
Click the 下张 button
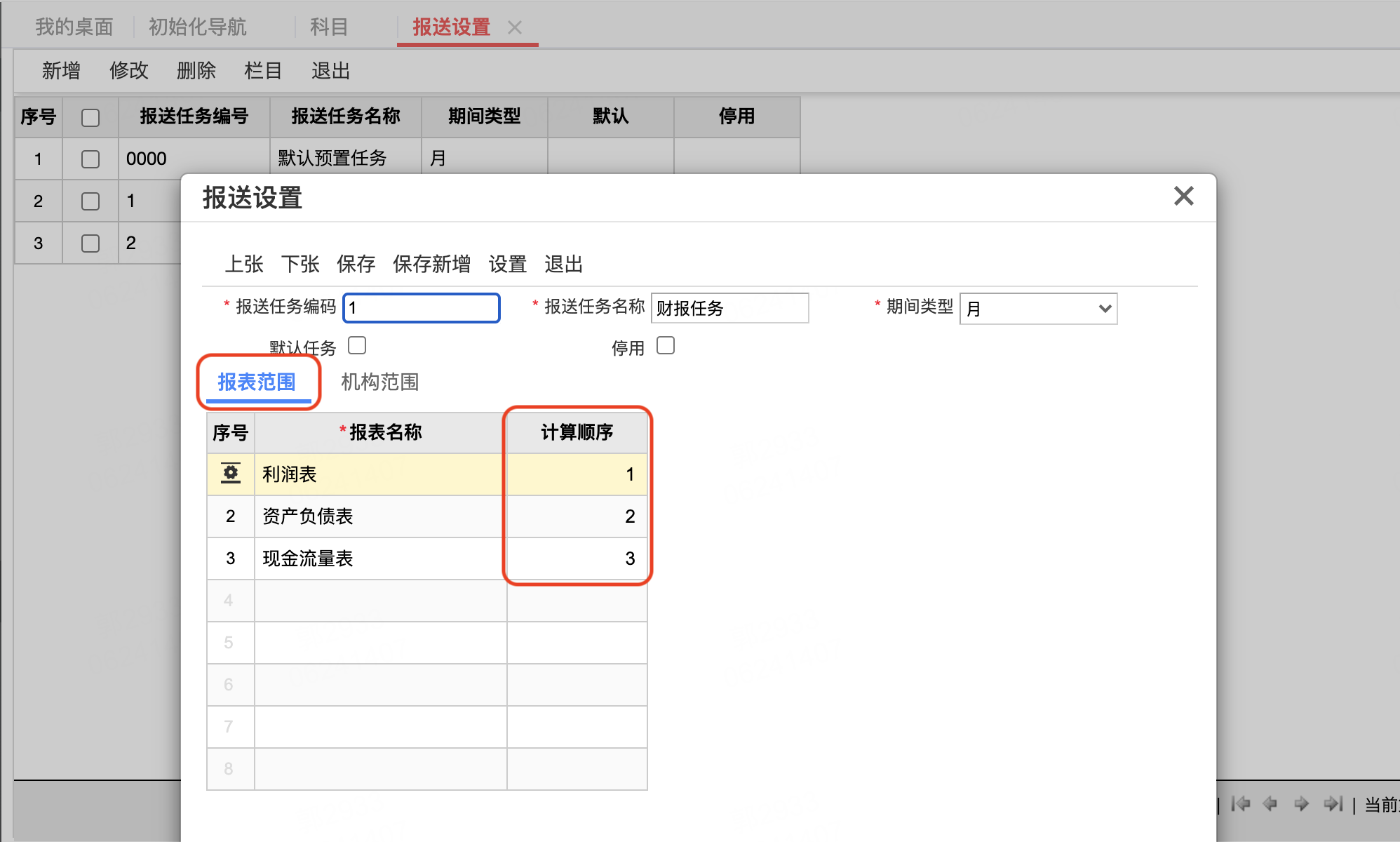[300, 264]
